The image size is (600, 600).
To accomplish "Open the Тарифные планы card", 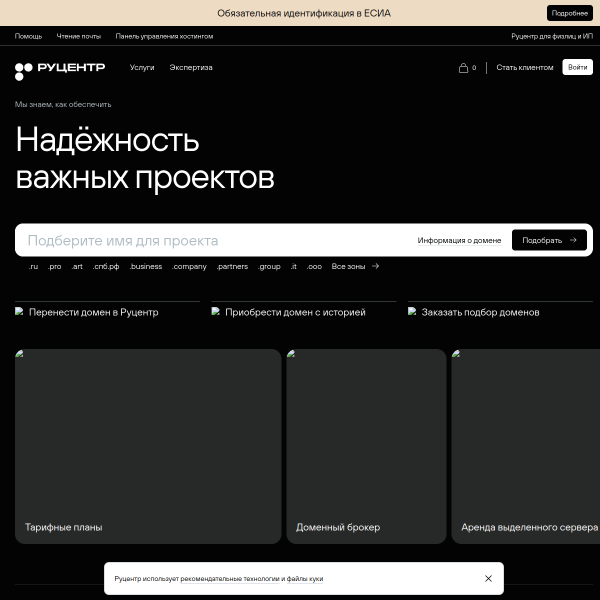I will point(148,446).
